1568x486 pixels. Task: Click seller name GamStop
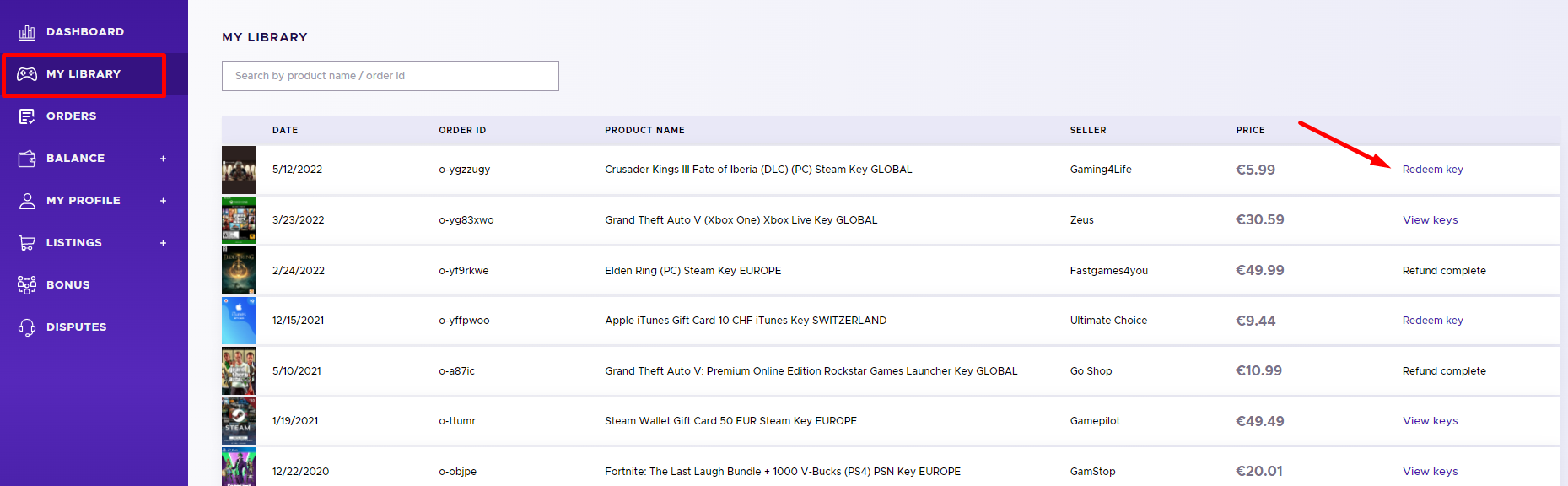[x=1092, y=472]
